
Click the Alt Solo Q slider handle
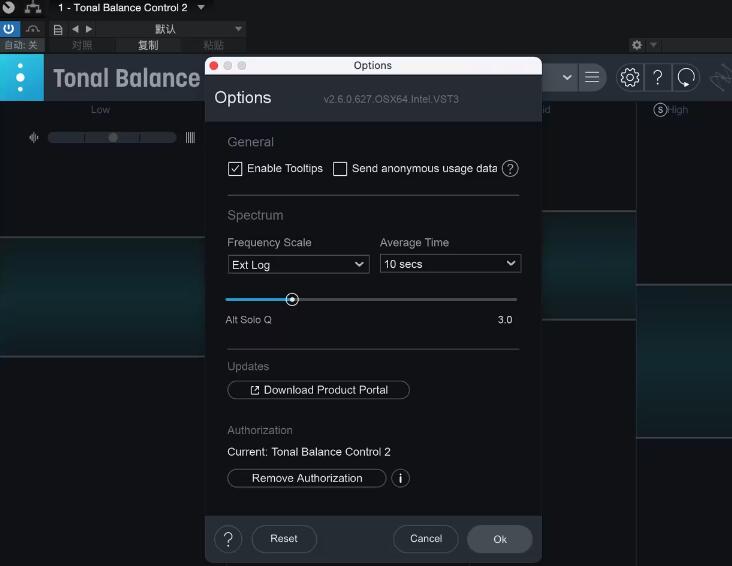(292, 299)
